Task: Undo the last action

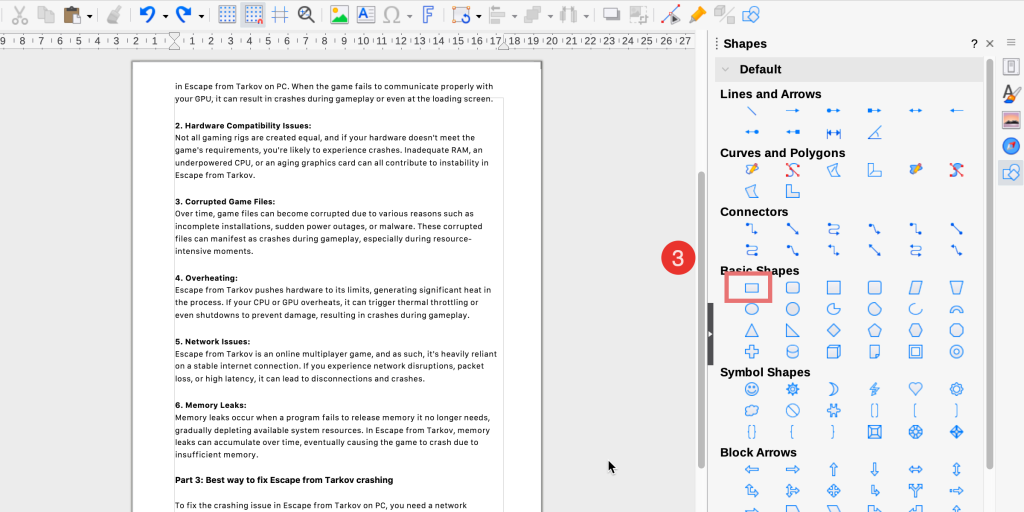Action: [x=148, y=14]
